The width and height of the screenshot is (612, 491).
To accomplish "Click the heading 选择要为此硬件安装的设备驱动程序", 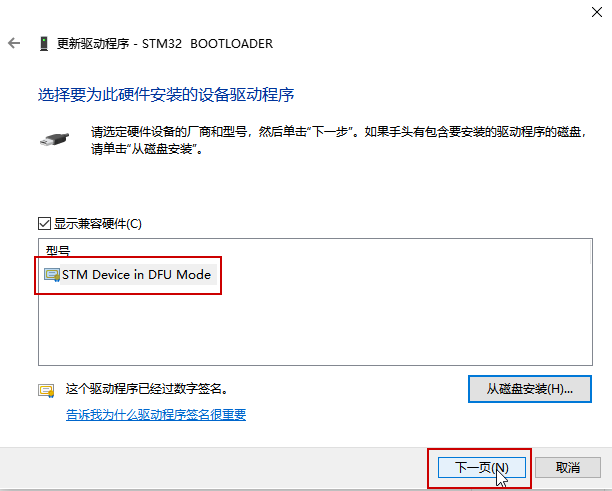I will [x=166, y=95].
